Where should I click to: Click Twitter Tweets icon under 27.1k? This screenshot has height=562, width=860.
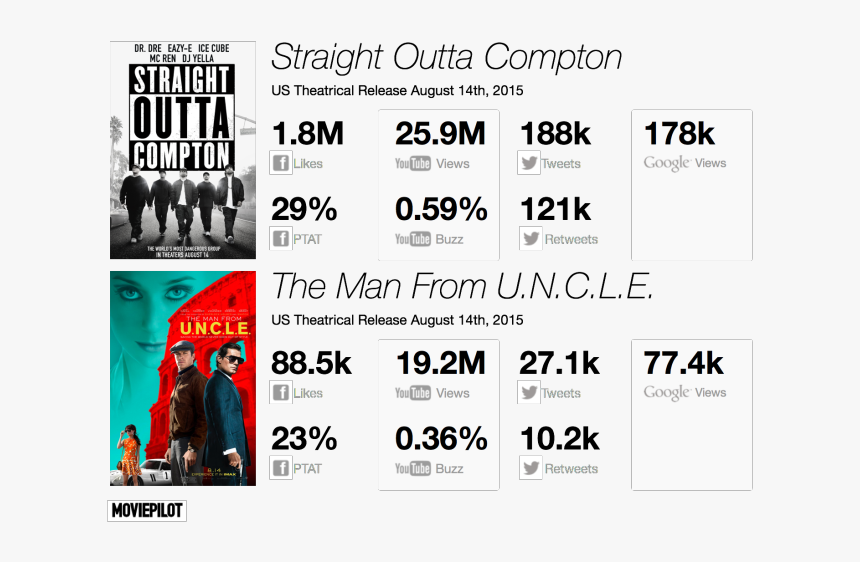pyautogui.click(x=529, y=393)
